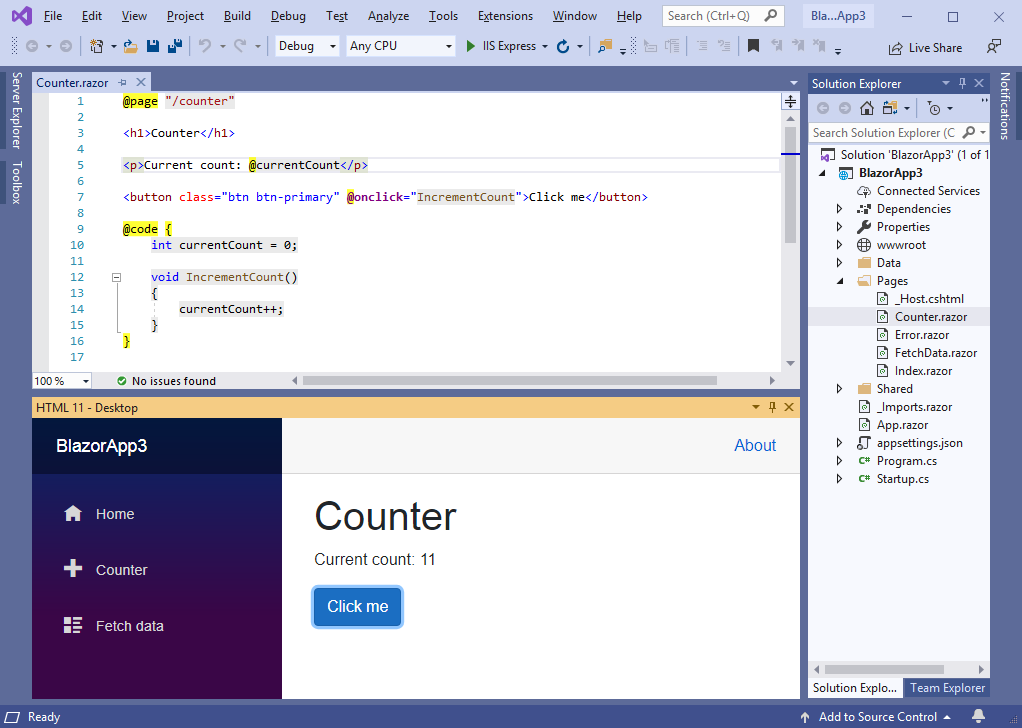Image resolution: width=1022 pixels, height=728 pixels.
Task: Click the Save All toolbar icon
Action: [x=174, y=46]
